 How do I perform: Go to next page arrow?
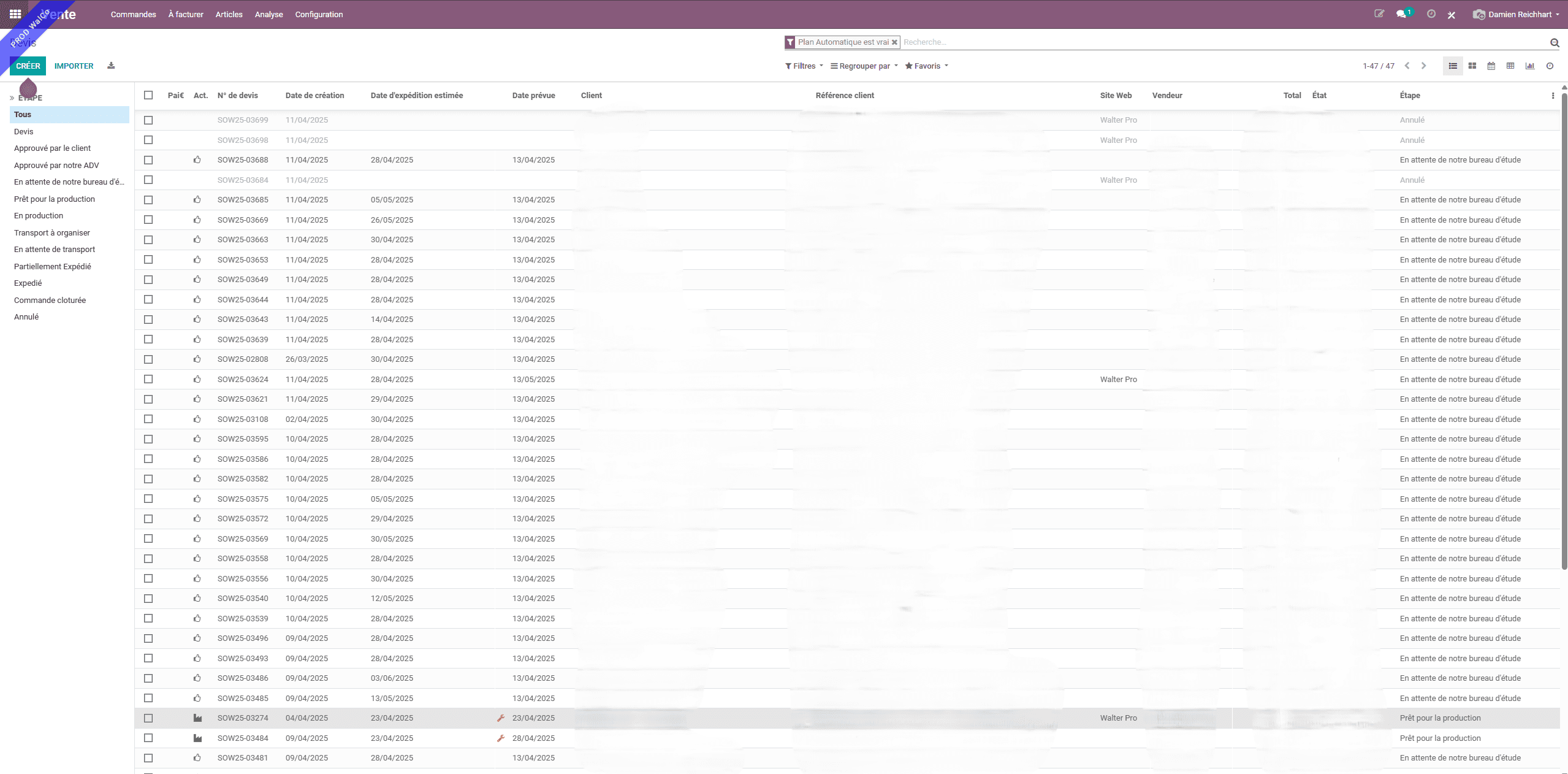(1423, 66)
